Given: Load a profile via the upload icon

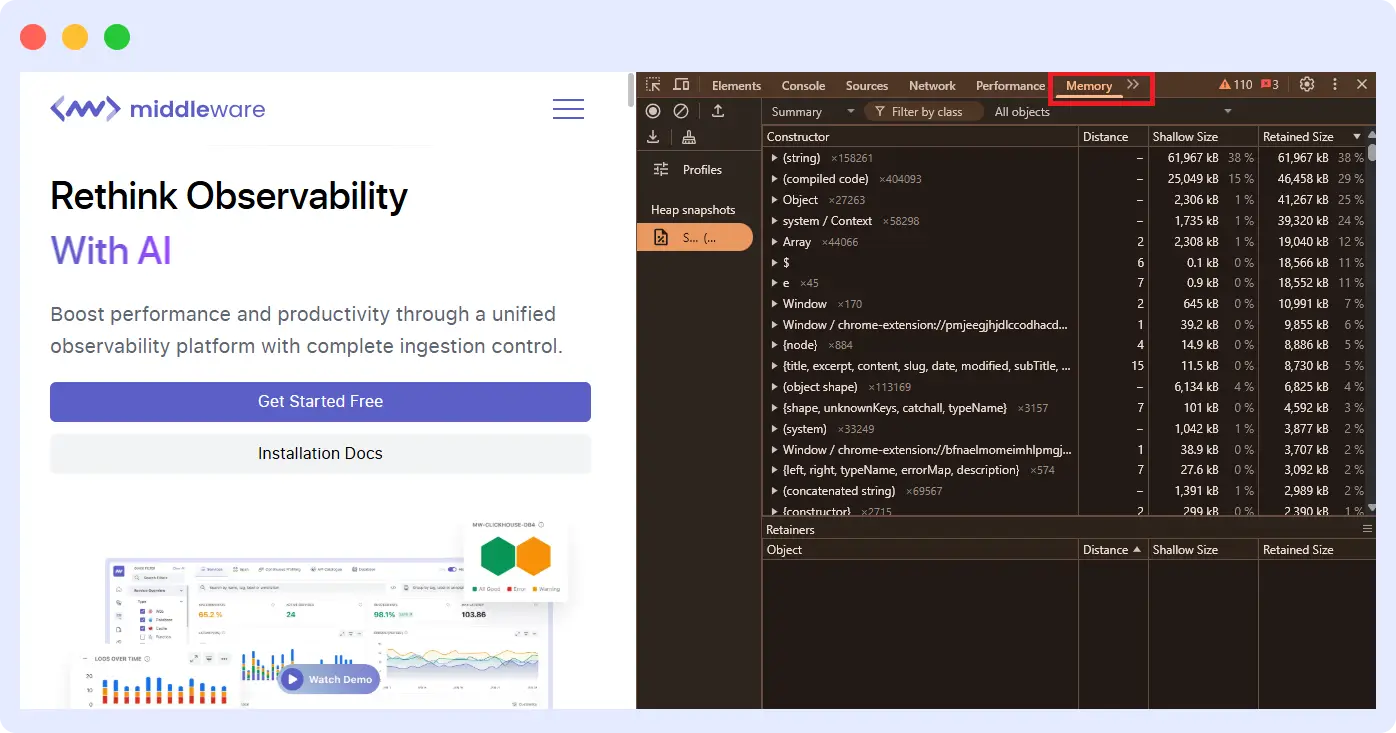Looking at the screenshot, I should (718, 111).
